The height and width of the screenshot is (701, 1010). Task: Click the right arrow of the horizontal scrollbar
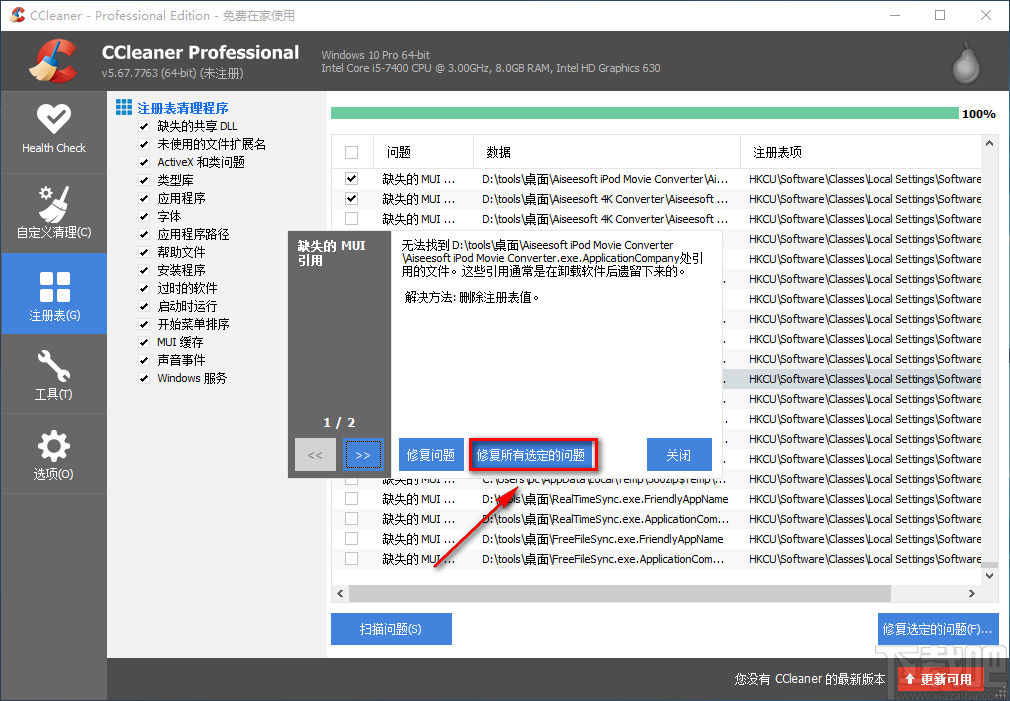coord(970,593)
